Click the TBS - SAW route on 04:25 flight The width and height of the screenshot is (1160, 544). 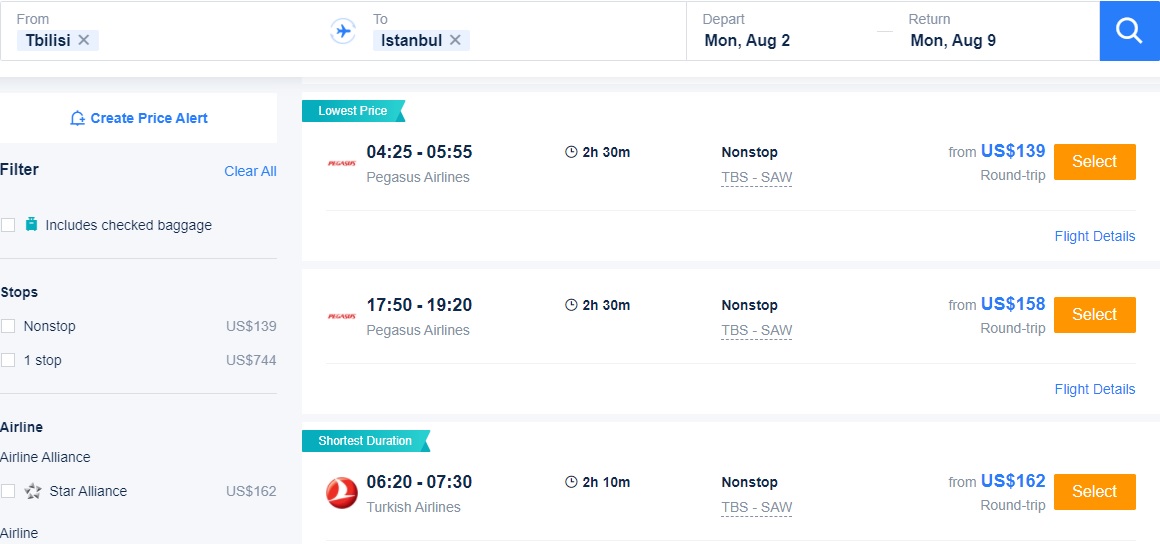click(x=756, y=178)
